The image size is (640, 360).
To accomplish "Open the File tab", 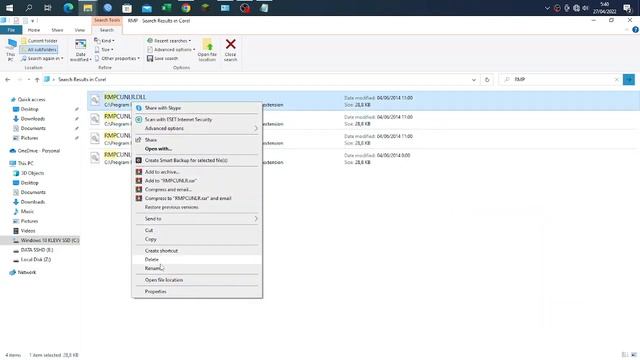I will coord(11,30).
